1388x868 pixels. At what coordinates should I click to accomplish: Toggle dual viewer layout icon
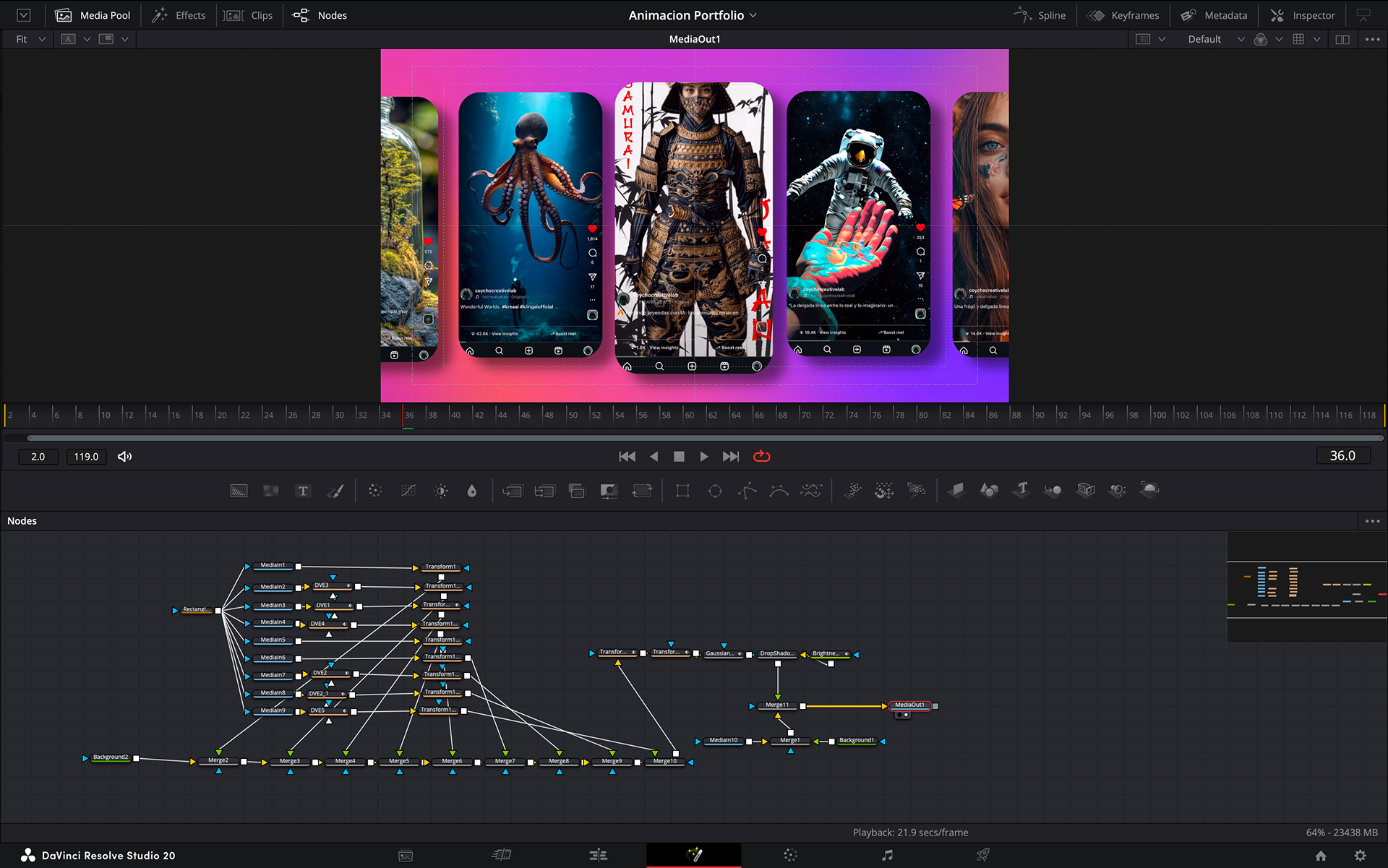pos(1342,39)
